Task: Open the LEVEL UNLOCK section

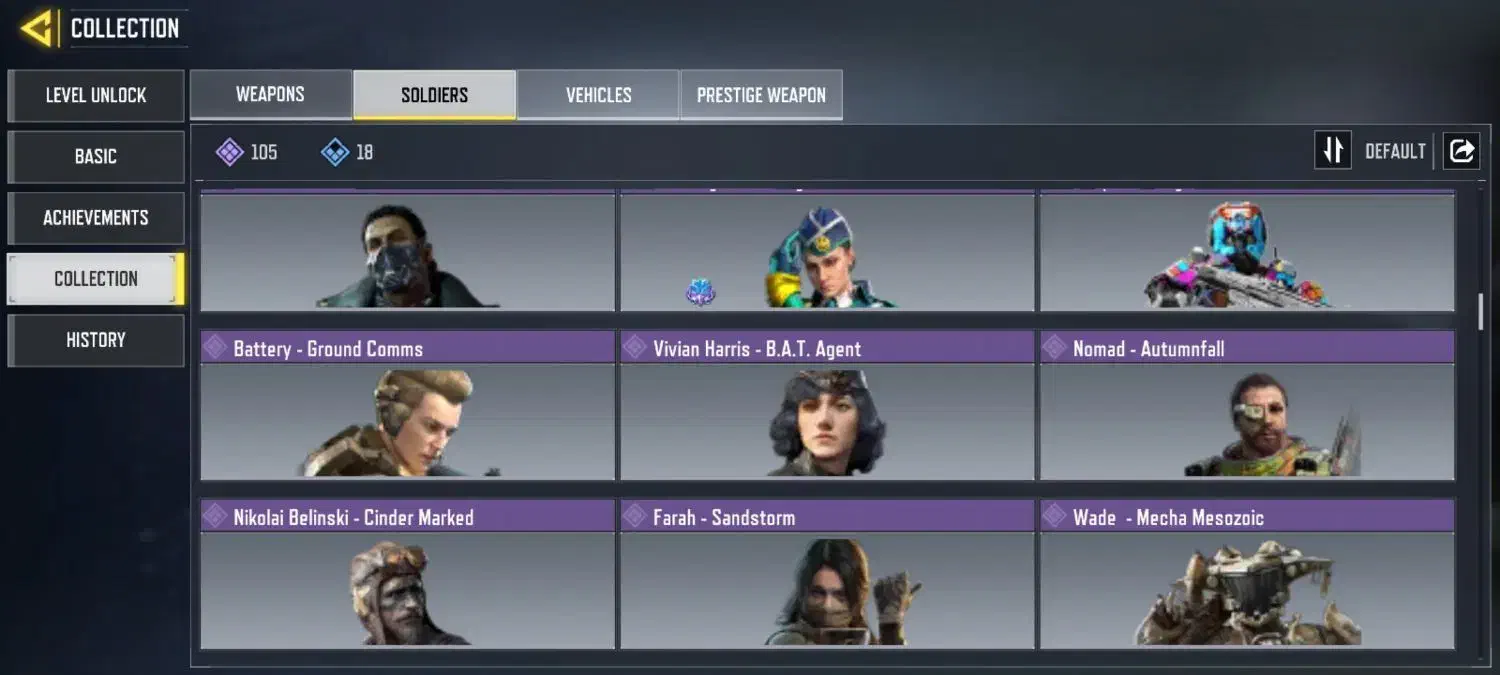Action: (96, 96)
